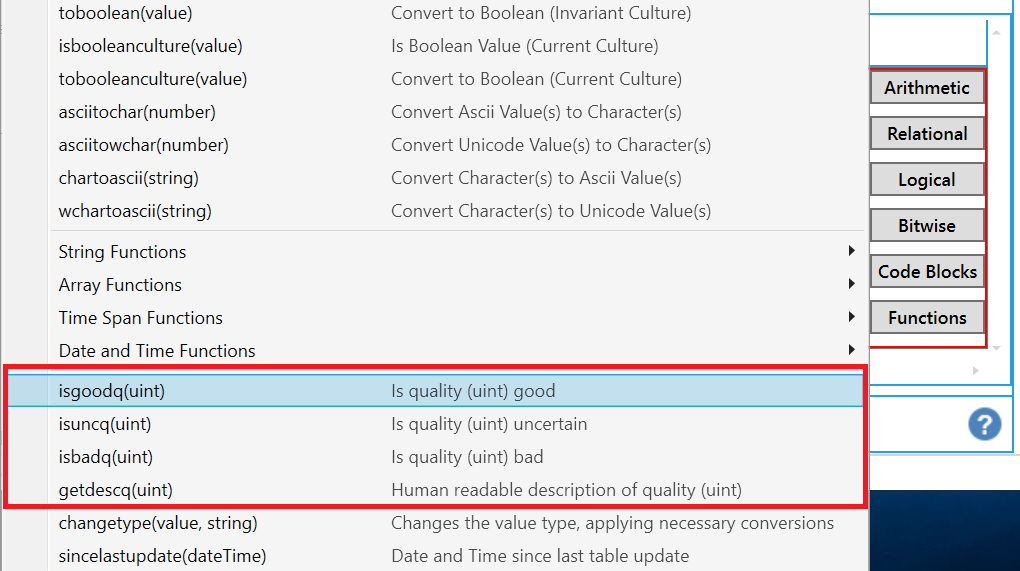
Task: Choose toboolean(value) function
Action: [125, 13]
